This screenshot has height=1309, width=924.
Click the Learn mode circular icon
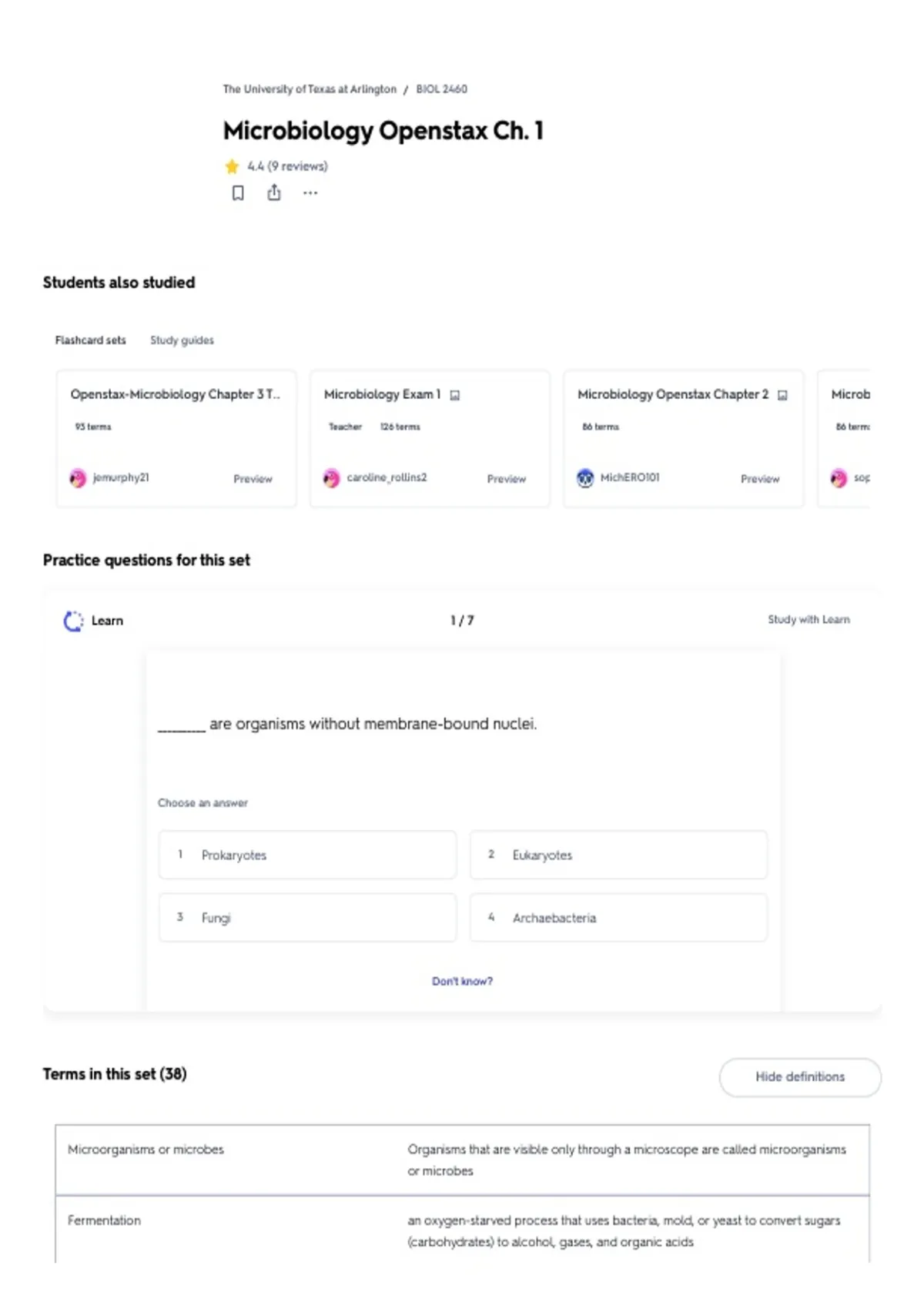tap(73, 621)
